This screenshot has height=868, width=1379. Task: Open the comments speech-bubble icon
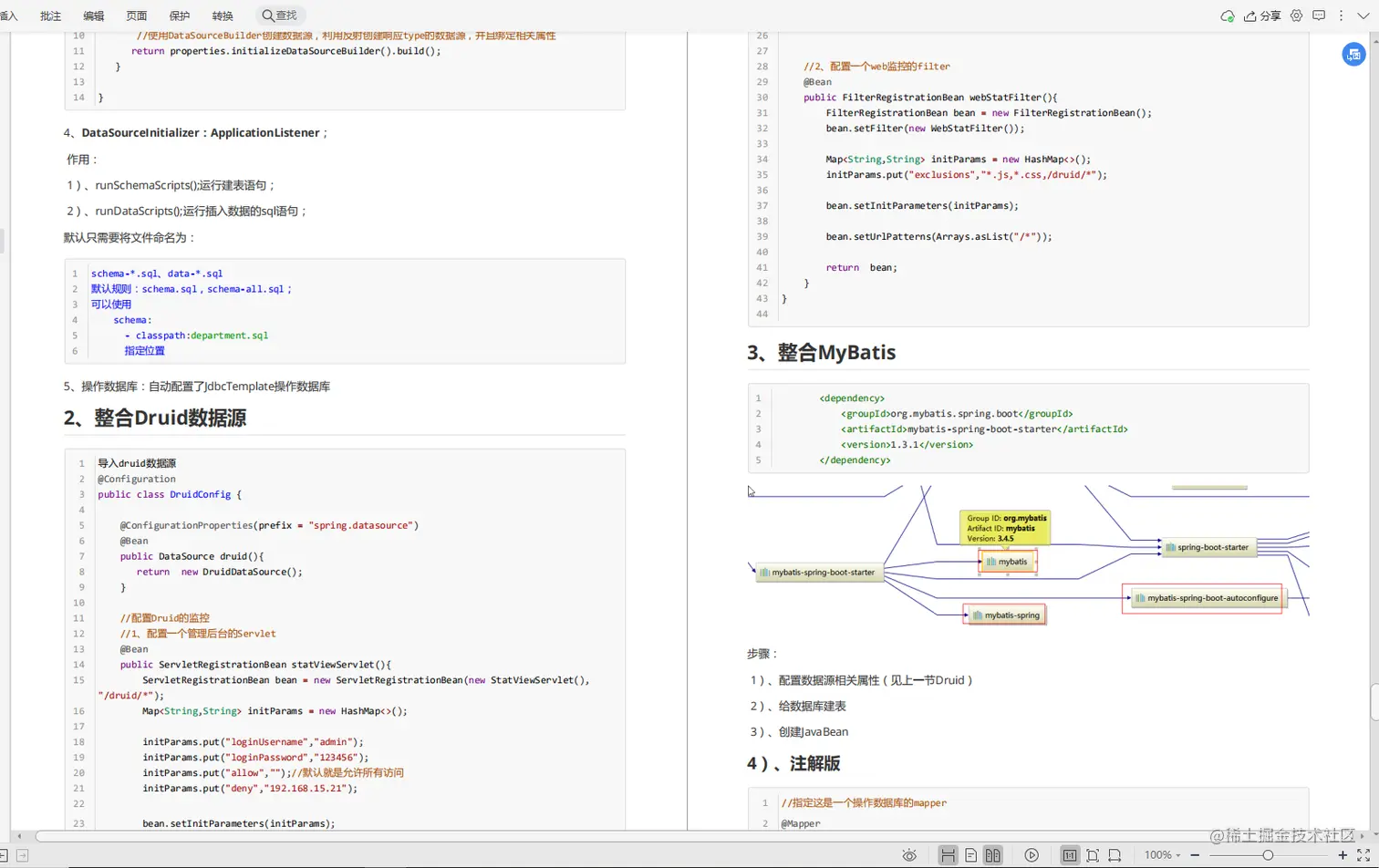1319,16
